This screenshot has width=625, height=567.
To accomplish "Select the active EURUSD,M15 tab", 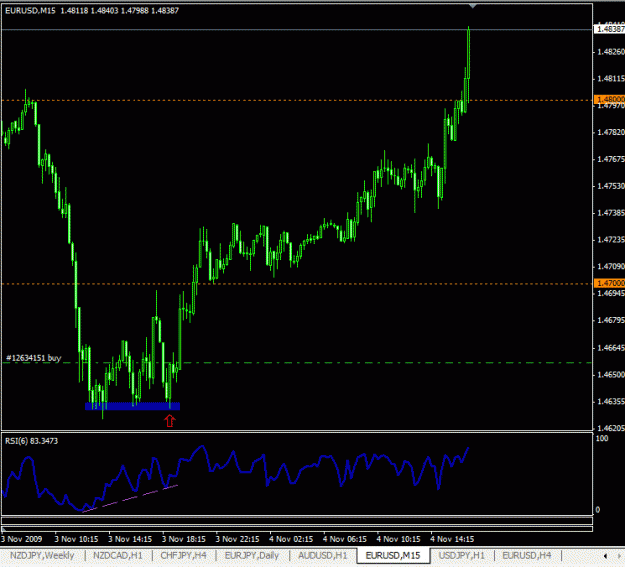I will [x=393, y=555].
